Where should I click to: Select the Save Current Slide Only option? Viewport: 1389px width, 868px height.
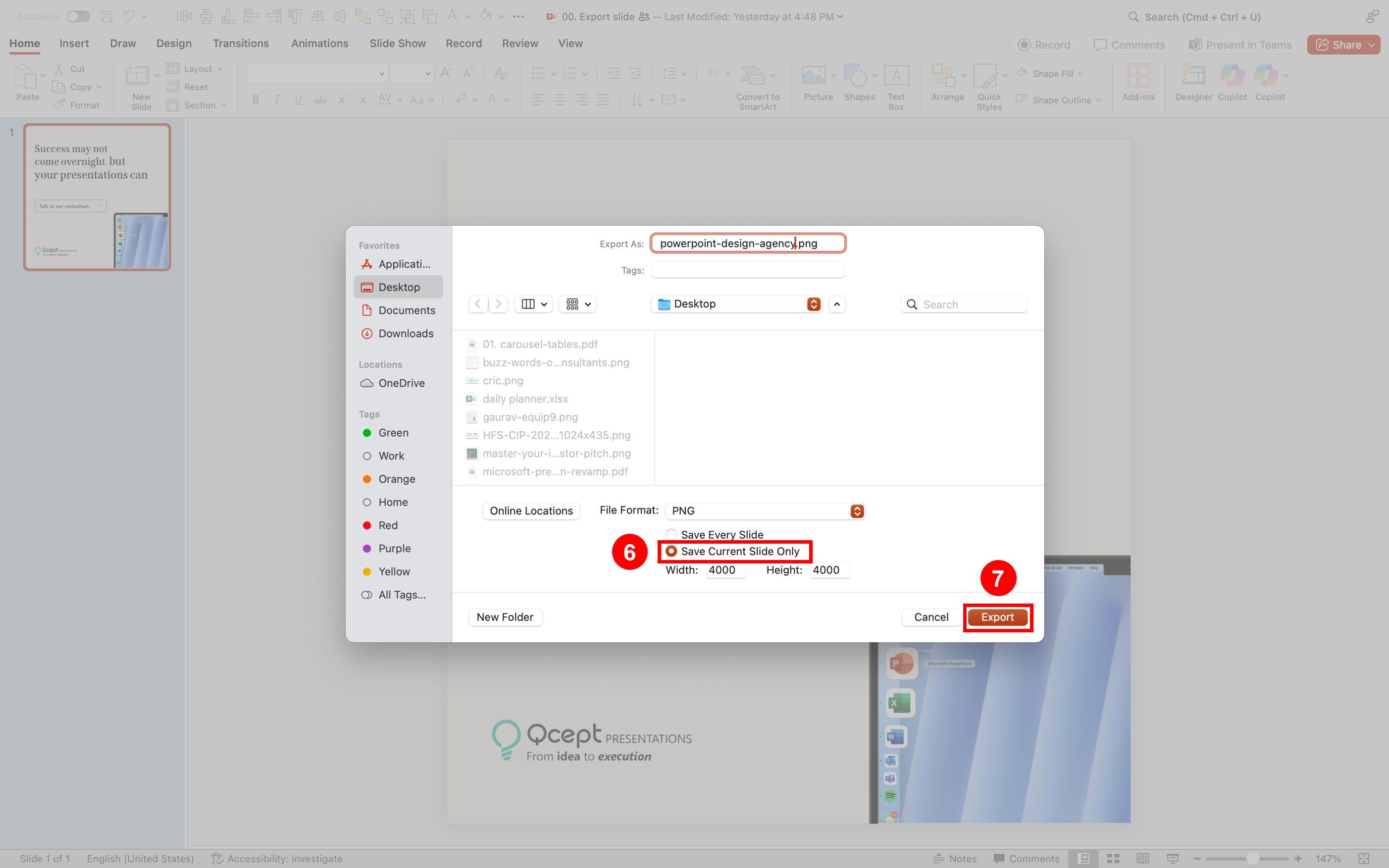[671, 551]
